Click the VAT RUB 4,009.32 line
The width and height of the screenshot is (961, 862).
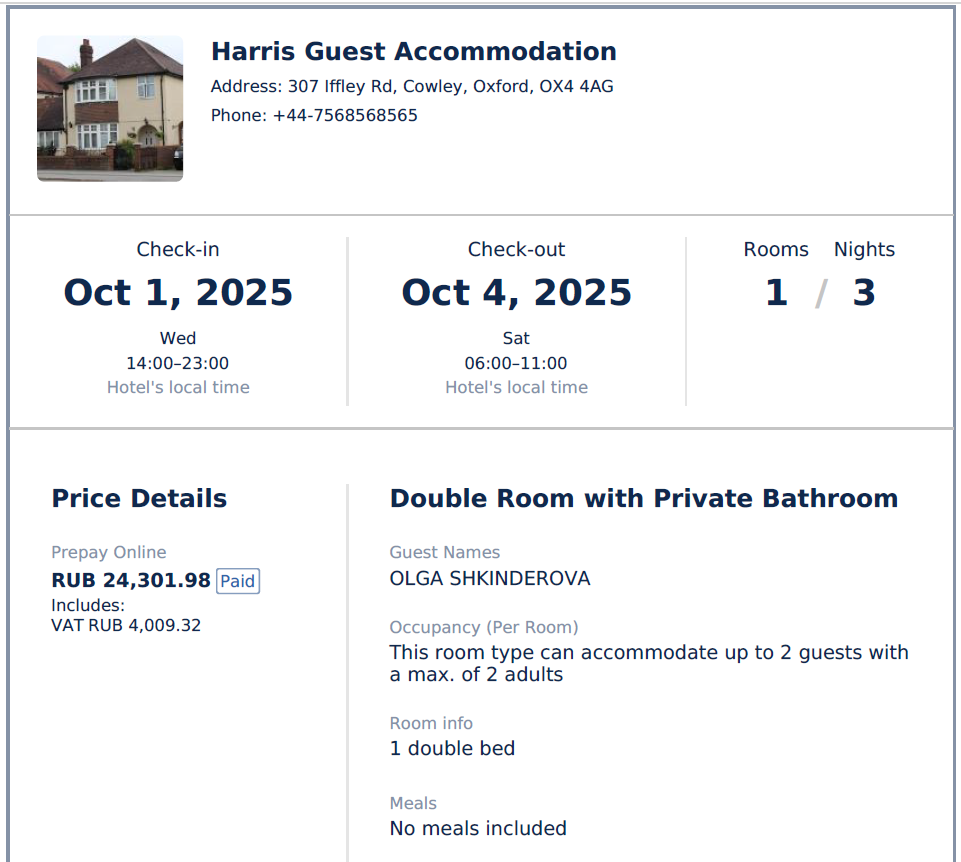pos(126,626)
